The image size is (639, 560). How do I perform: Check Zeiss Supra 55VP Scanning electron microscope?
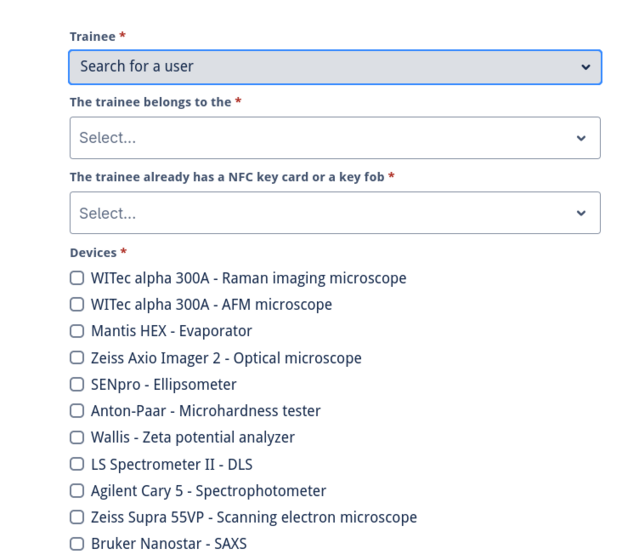(x=77, y=517)
